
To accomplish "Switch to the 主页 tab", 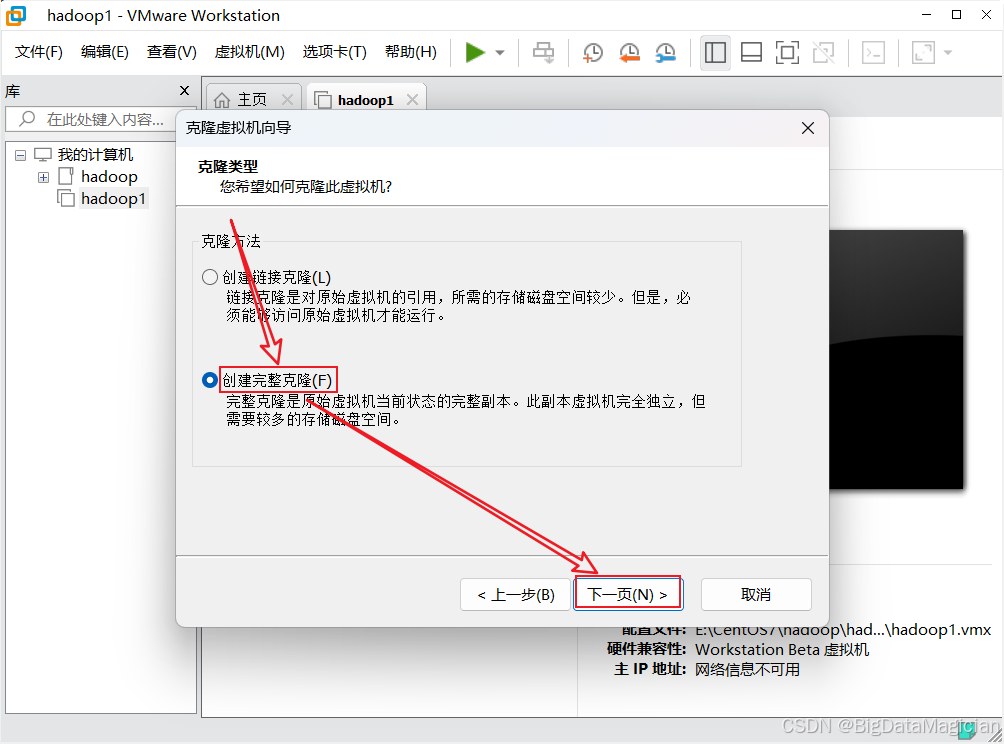I will (252, 100).
